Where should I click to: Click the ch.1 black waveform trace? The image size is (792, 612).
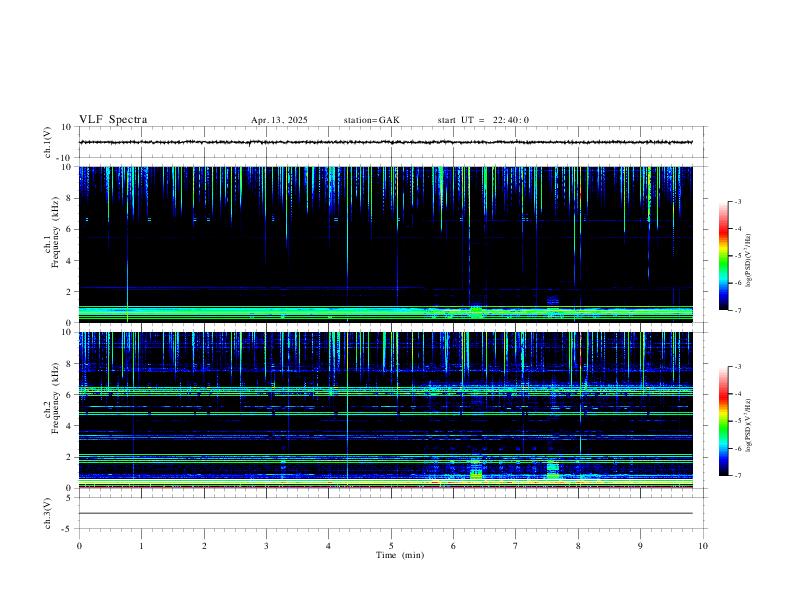[x=385, y=142]
